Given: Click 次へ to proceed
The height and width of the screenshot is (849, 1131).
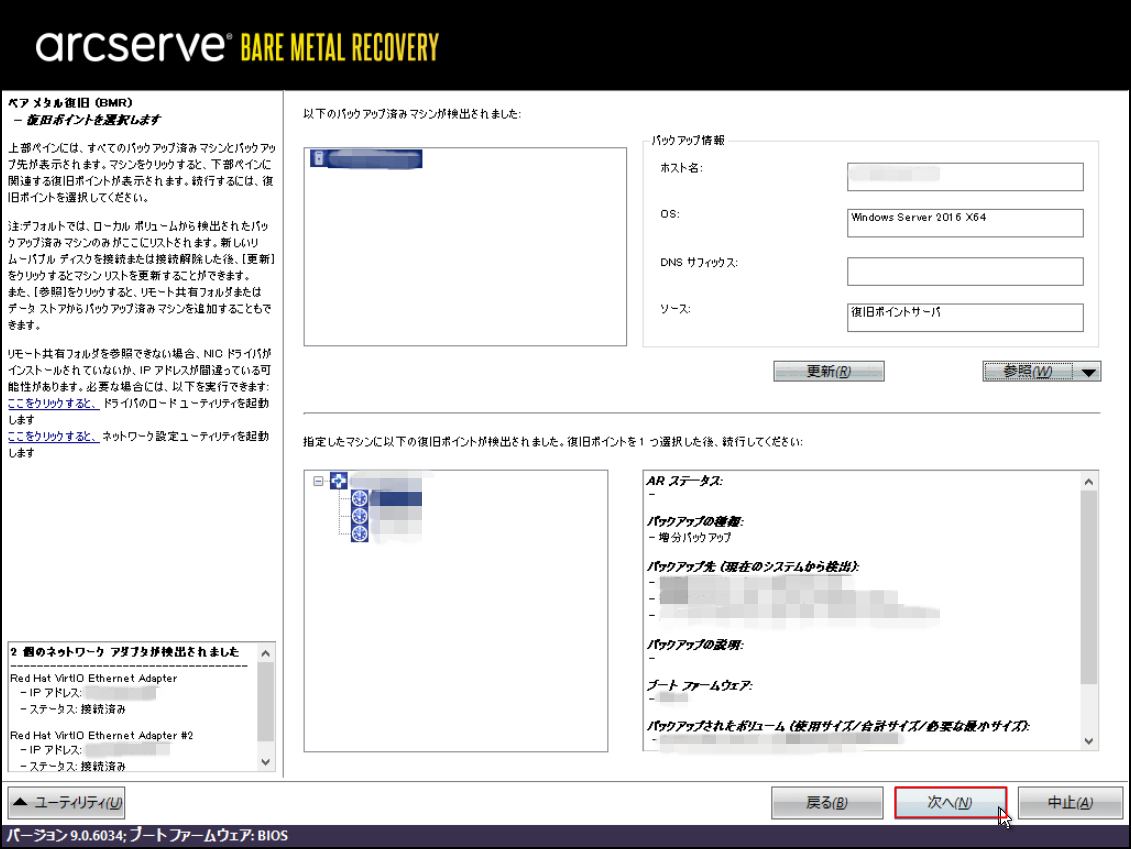Looking at the screenshot, I should tap(950, 803).
